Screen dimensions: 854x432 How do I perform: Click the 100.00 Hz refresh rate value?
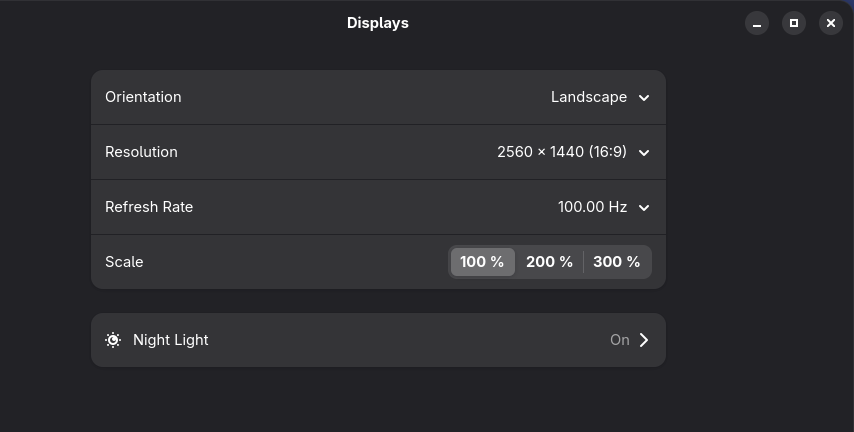point(593,207)
